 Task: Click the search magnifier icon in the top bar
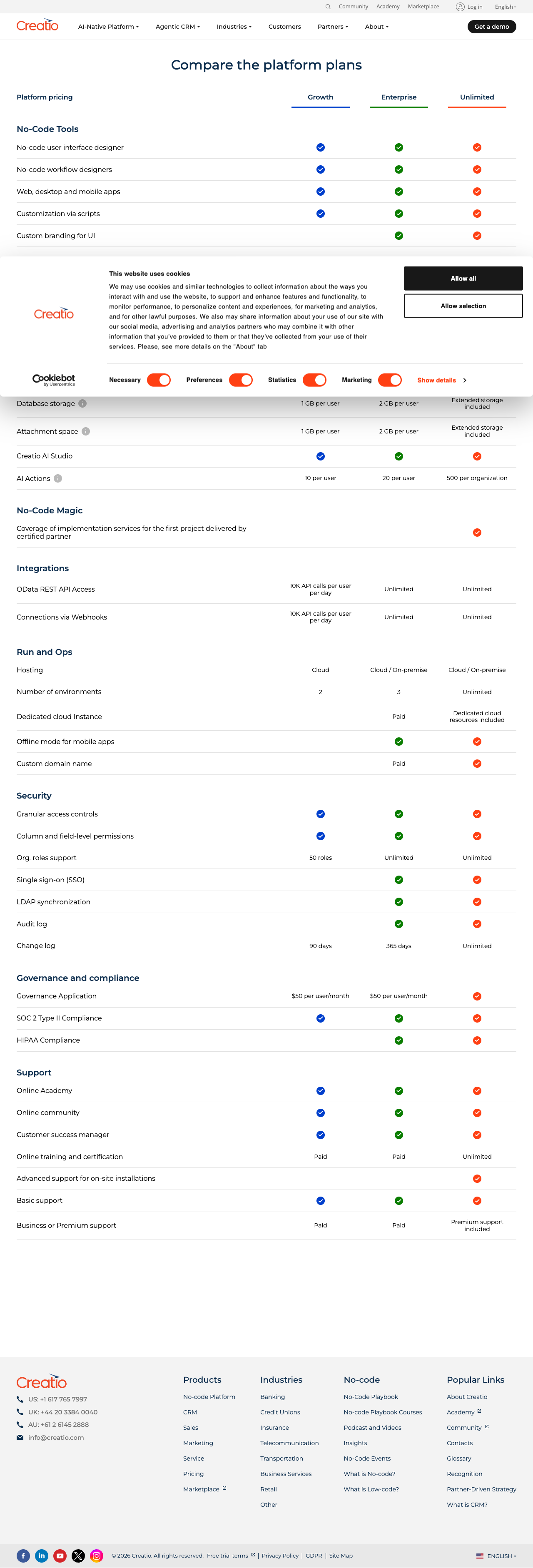(x=328, y=7)
